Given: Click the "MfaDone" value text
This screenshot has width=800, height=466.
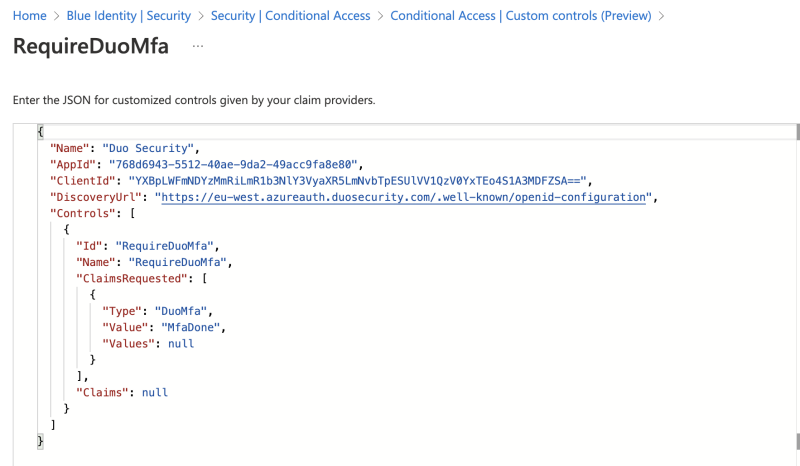Looking at the screenshot, I should pos(190,328).
